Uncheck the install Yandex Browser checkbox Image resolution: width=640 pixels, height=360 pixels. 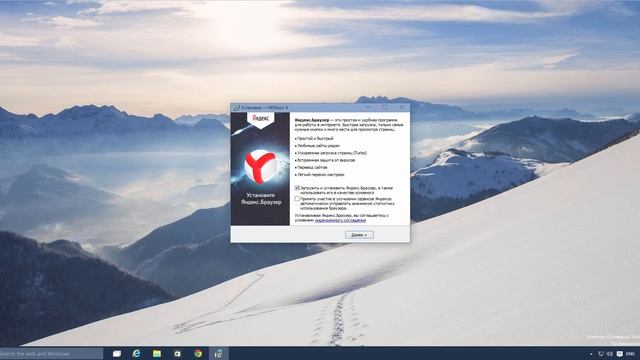pyautogui.click(x=297, y=188)
